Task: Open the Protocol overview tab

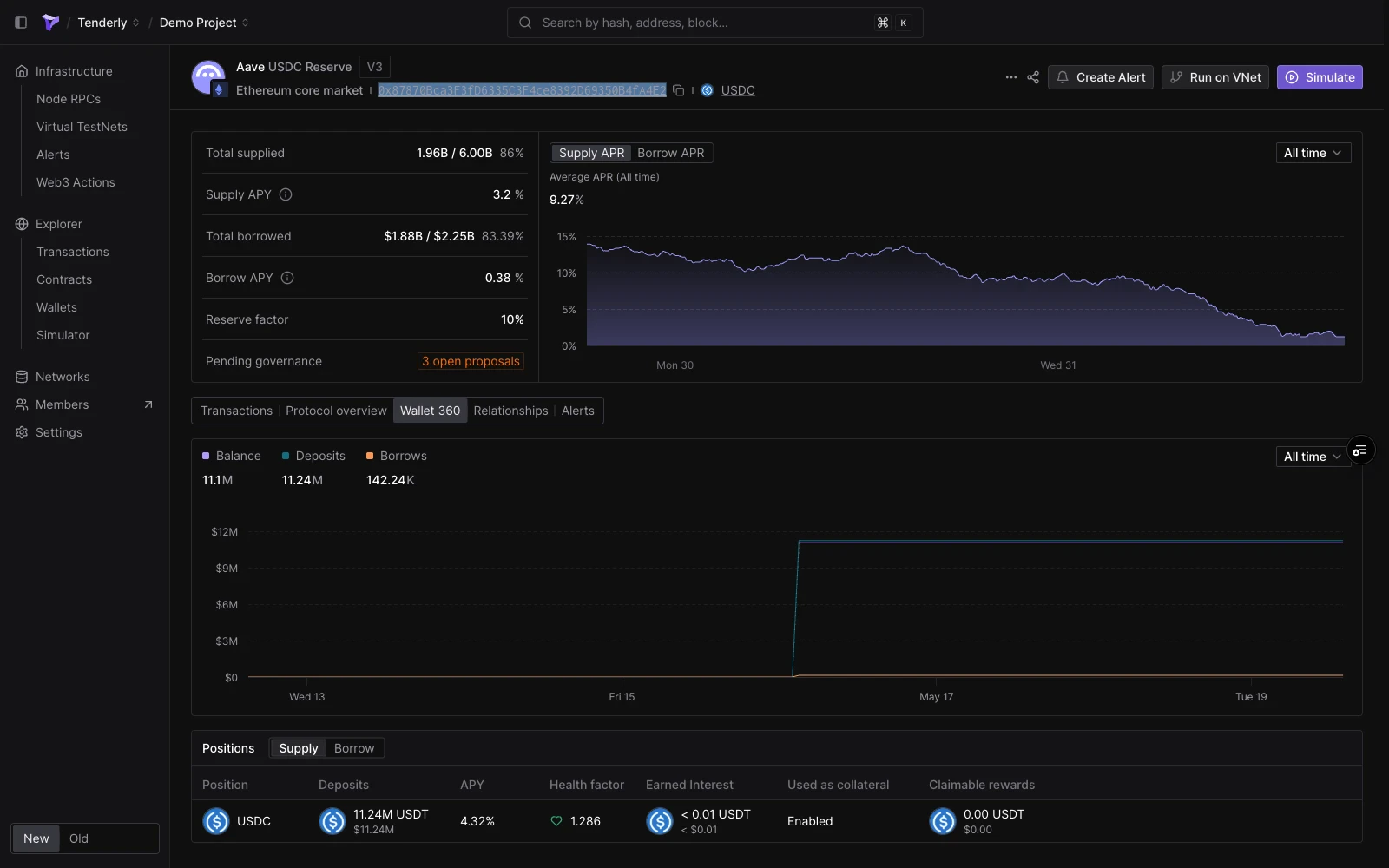Action: tap(336, 411)
